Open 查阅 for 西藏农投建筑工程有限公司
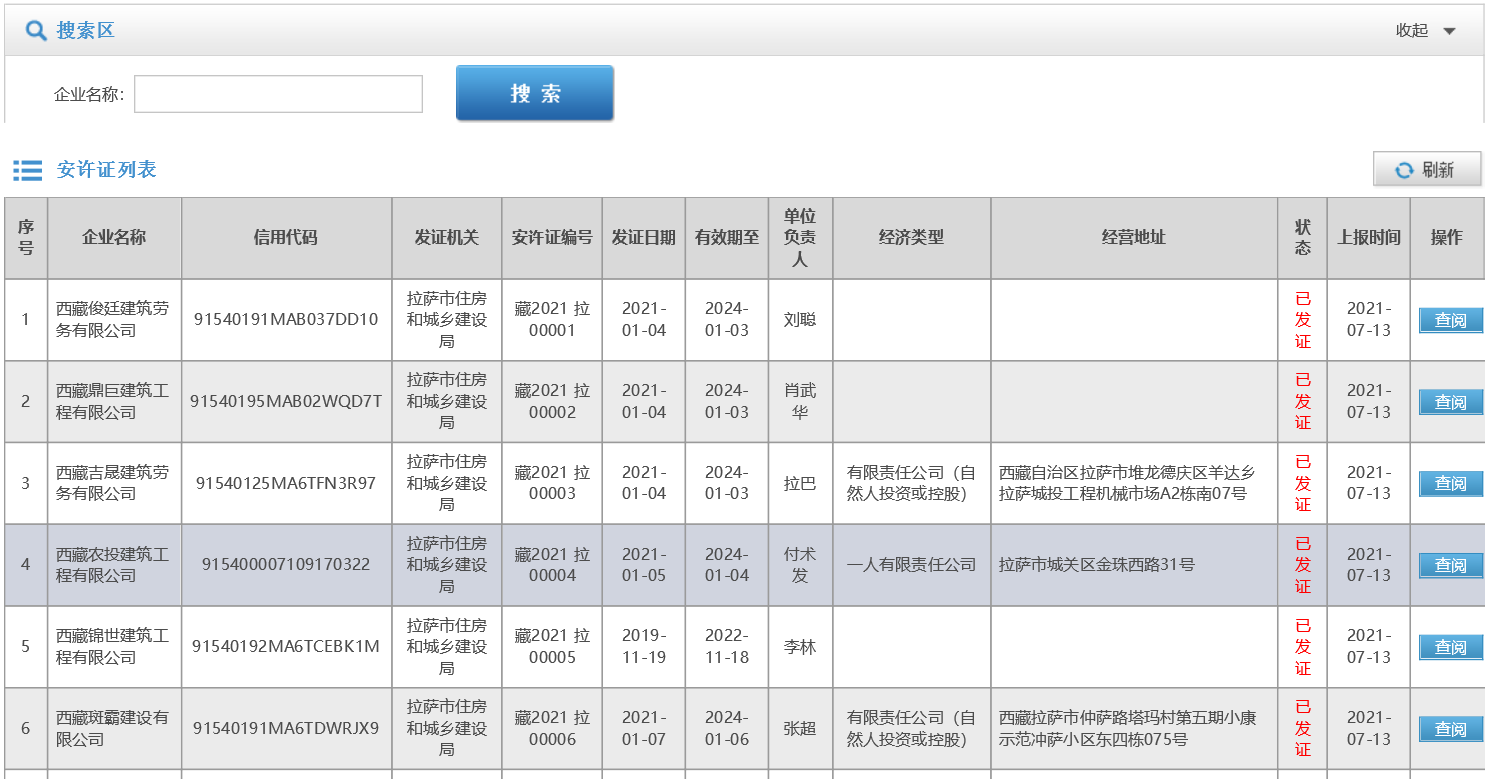Image resolution: width=1487 pixels, height=779 pixels. 1449,565
